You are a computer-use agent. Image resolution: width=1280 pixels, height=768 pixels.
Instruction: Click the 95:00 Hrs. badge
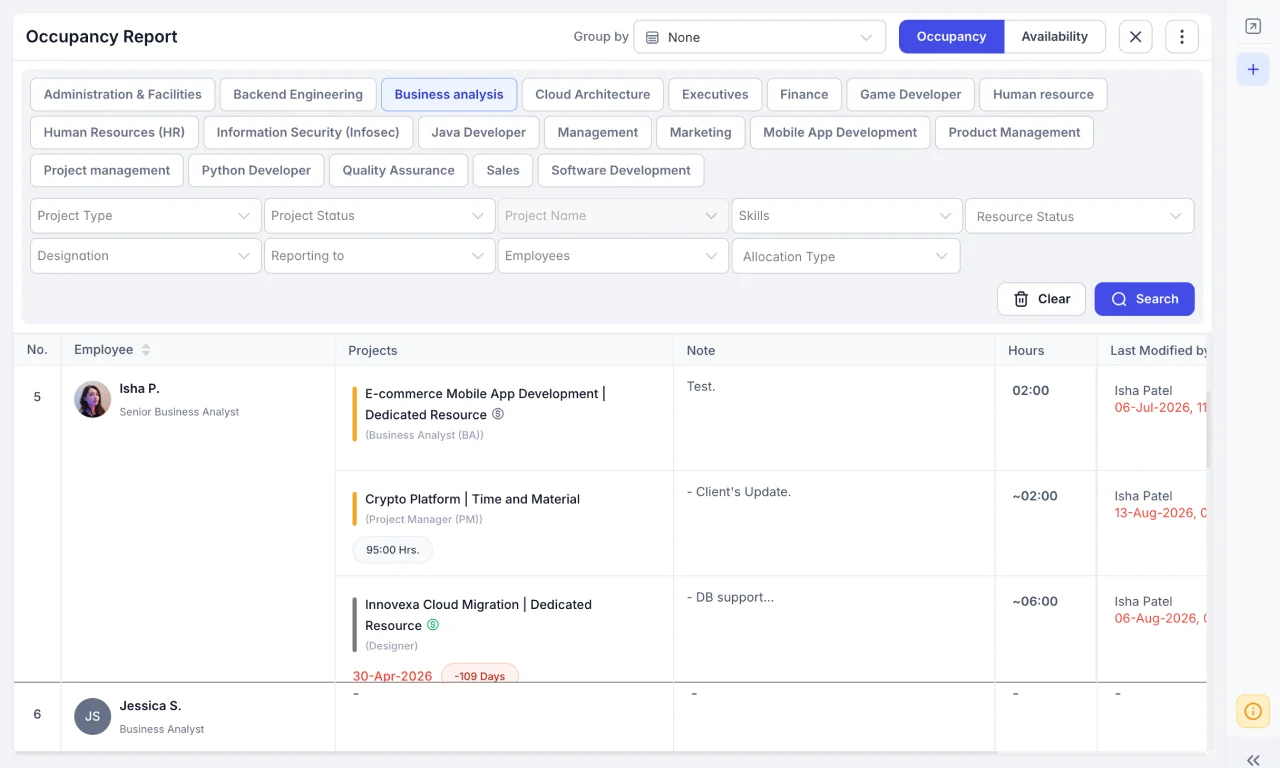[392, 549]
